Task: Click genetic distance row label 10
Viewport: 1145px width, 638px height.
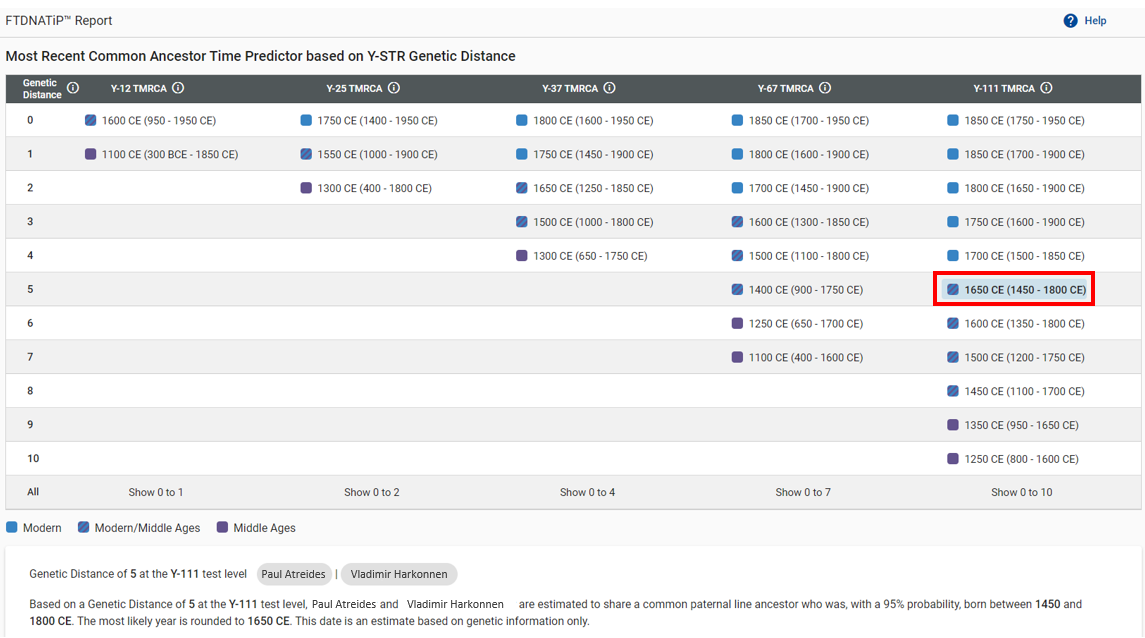Action: (x=33, y=458)
